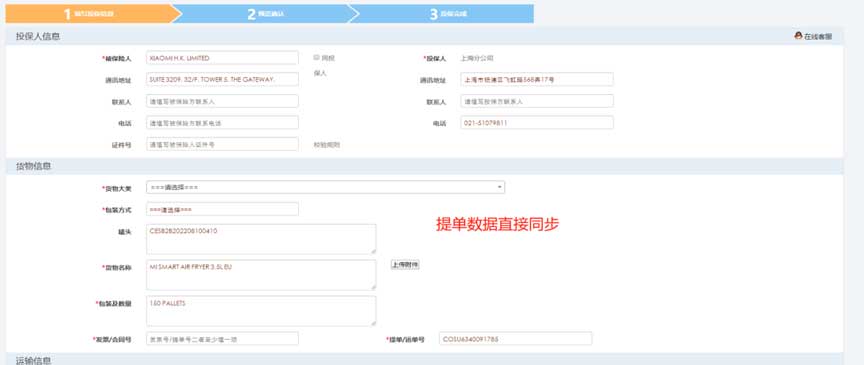Click the insured 联系人 contact input
This screenshot has height=365, width=864.
coord(222,101)
